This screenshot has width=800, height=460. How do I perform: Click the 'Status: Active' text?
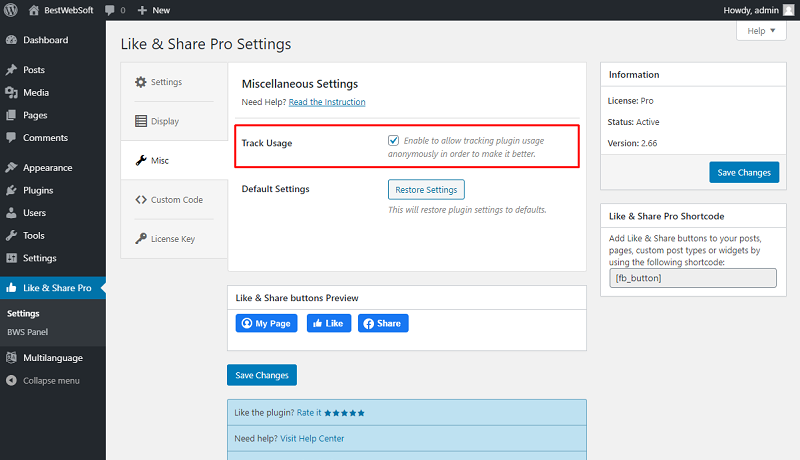pyautogui.click(x=633, y=122)
